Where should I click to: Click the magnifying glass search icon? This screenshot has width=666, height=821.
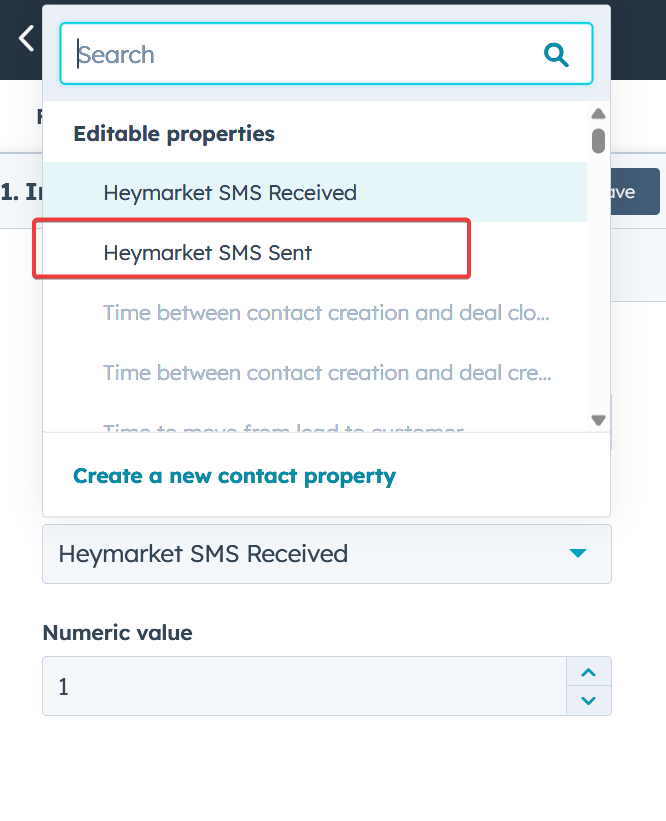coord(556,54)
